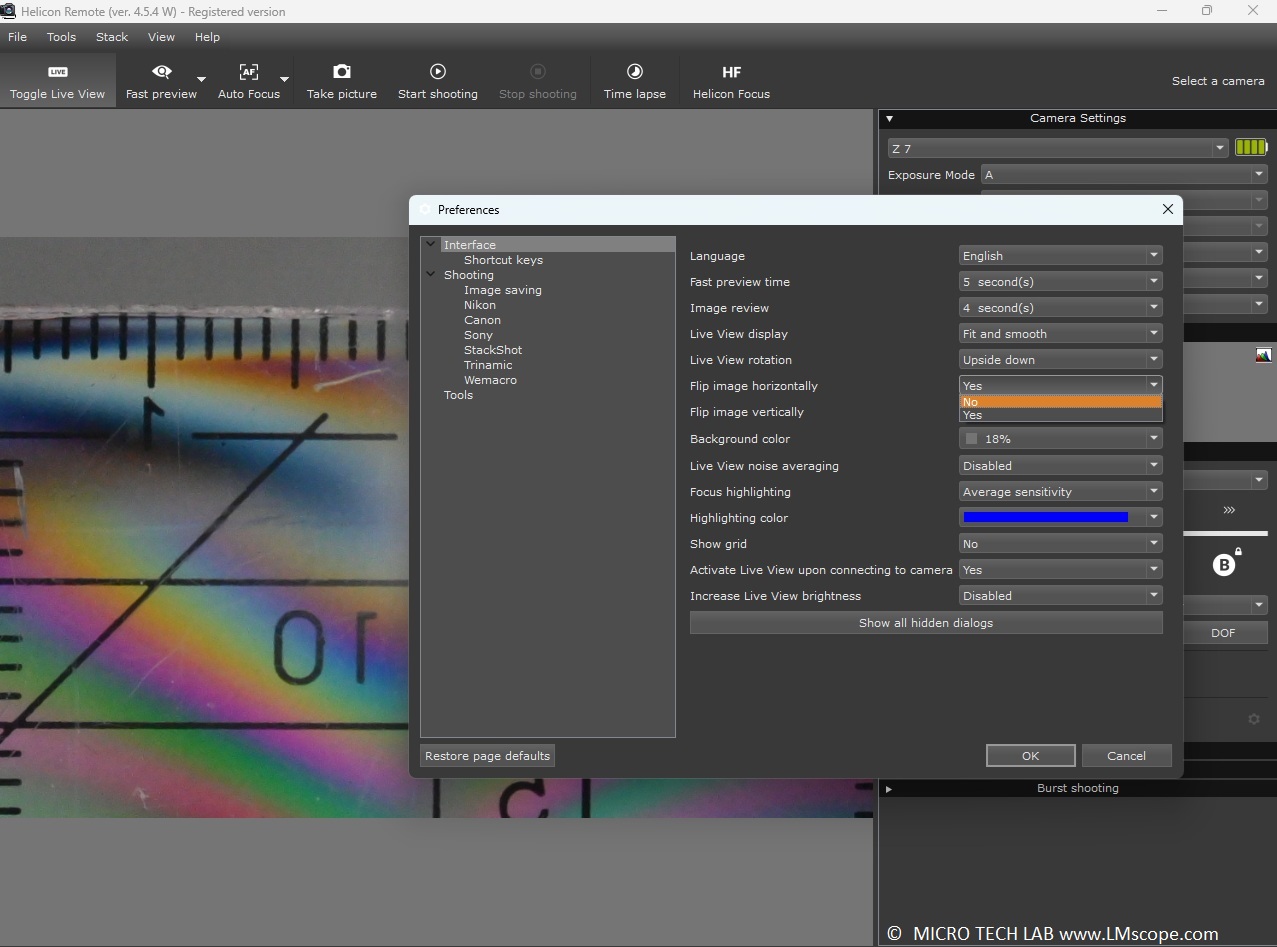Open the Show grid dropdown

tap(1060, 544)
